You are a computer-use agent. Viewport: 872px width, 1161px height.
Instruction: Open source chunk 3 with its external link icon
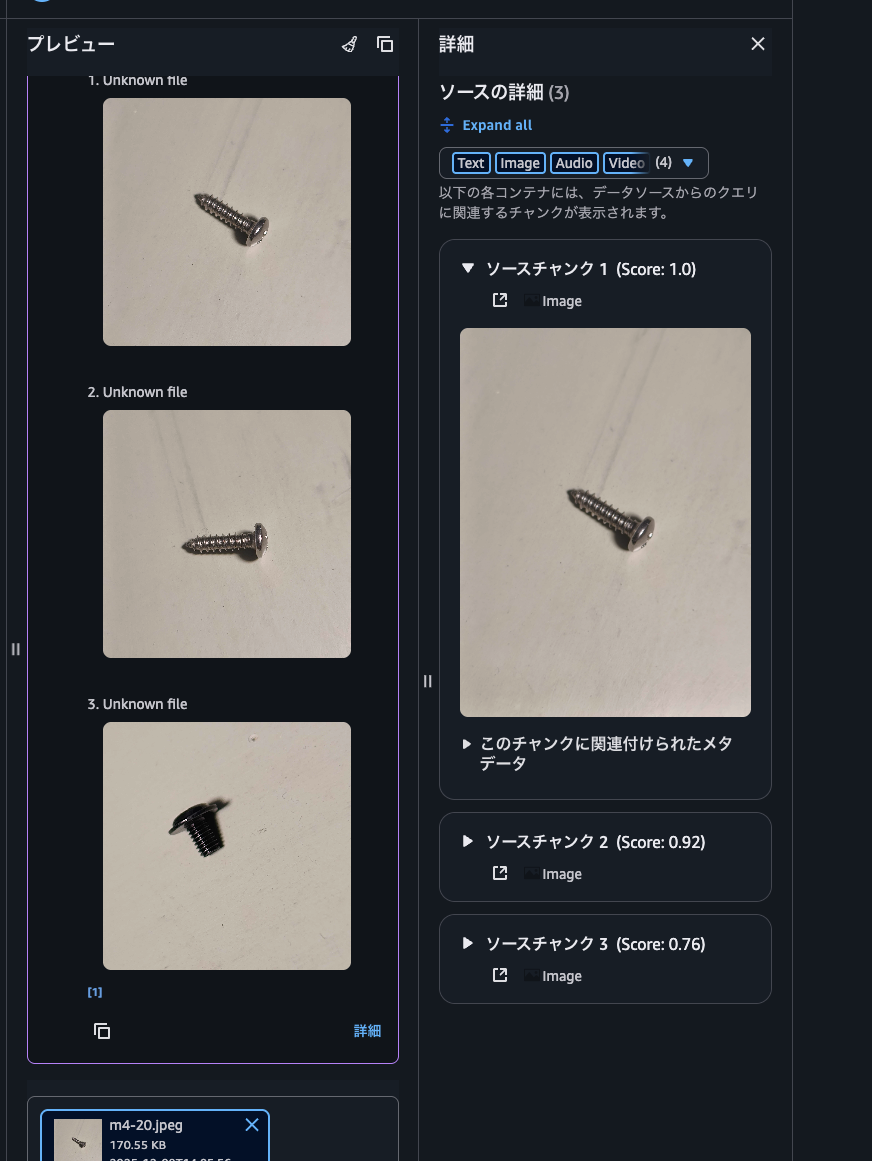pyautogui.click(x=500, y=974)
